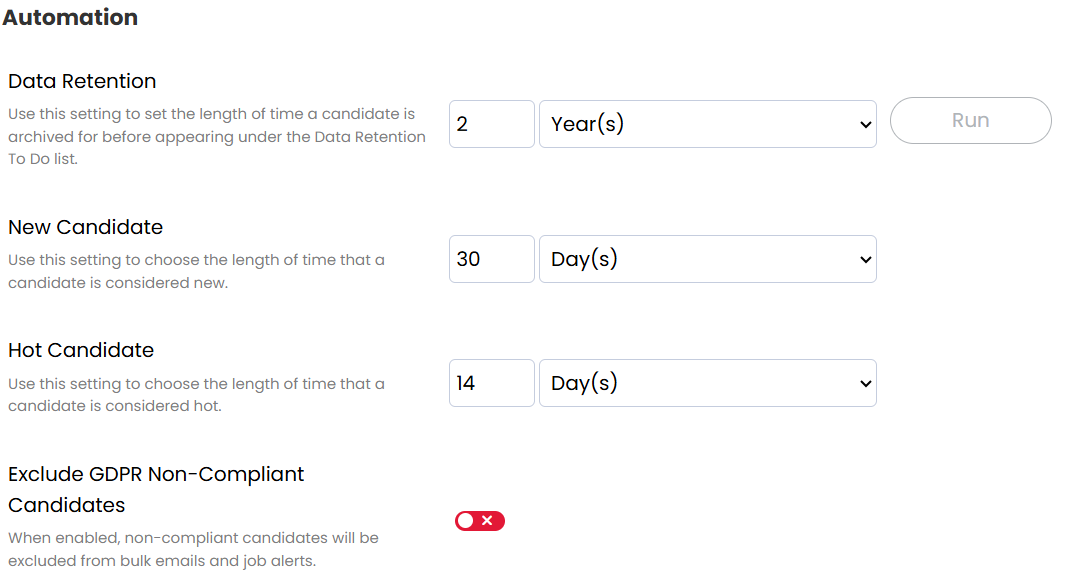Focus the Hot Candidate field showing 14
1086x586 pixels.
(491, 383)
